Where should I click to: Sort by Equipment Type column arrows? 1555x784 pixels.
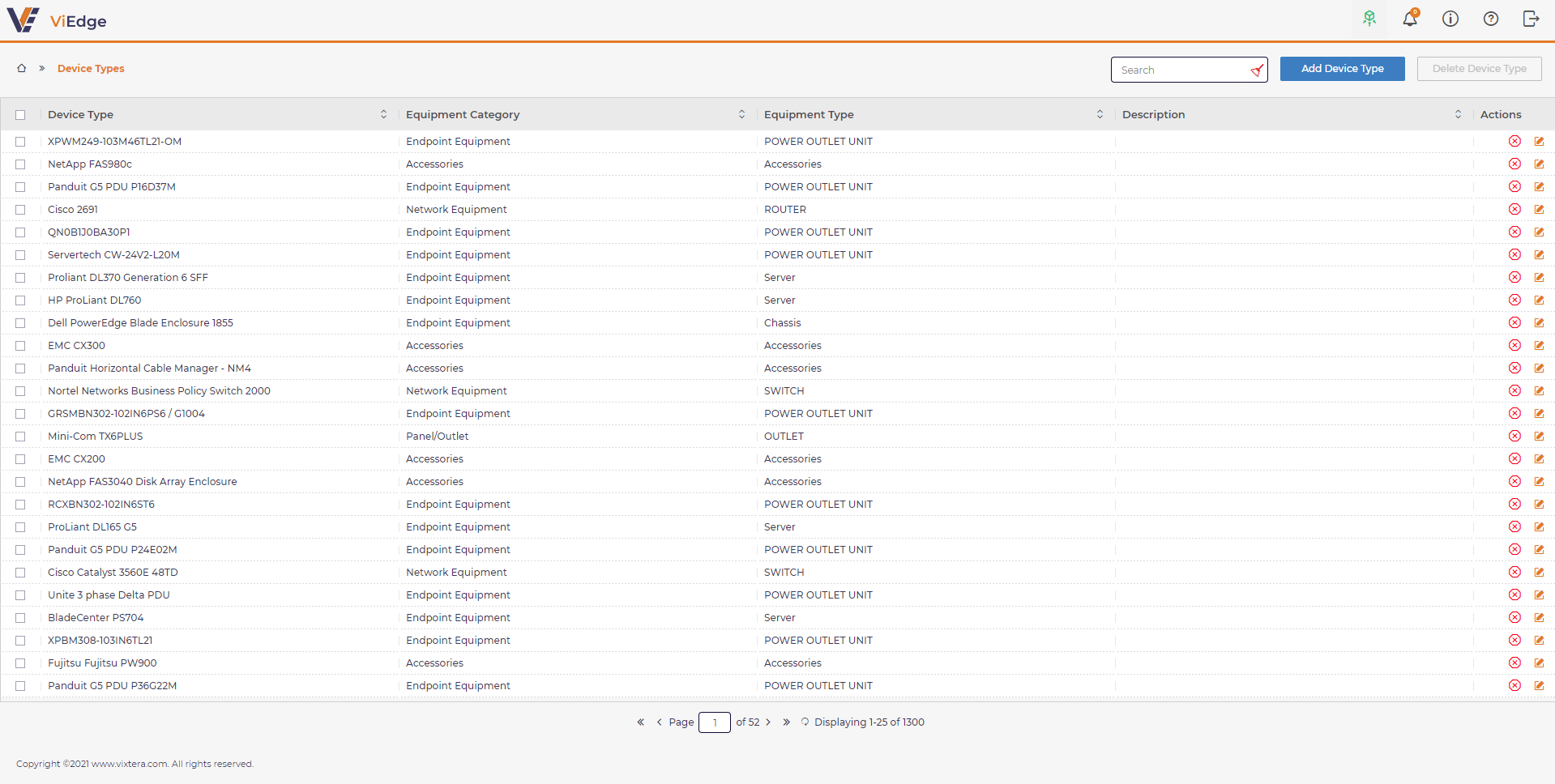coord(1100,114)
